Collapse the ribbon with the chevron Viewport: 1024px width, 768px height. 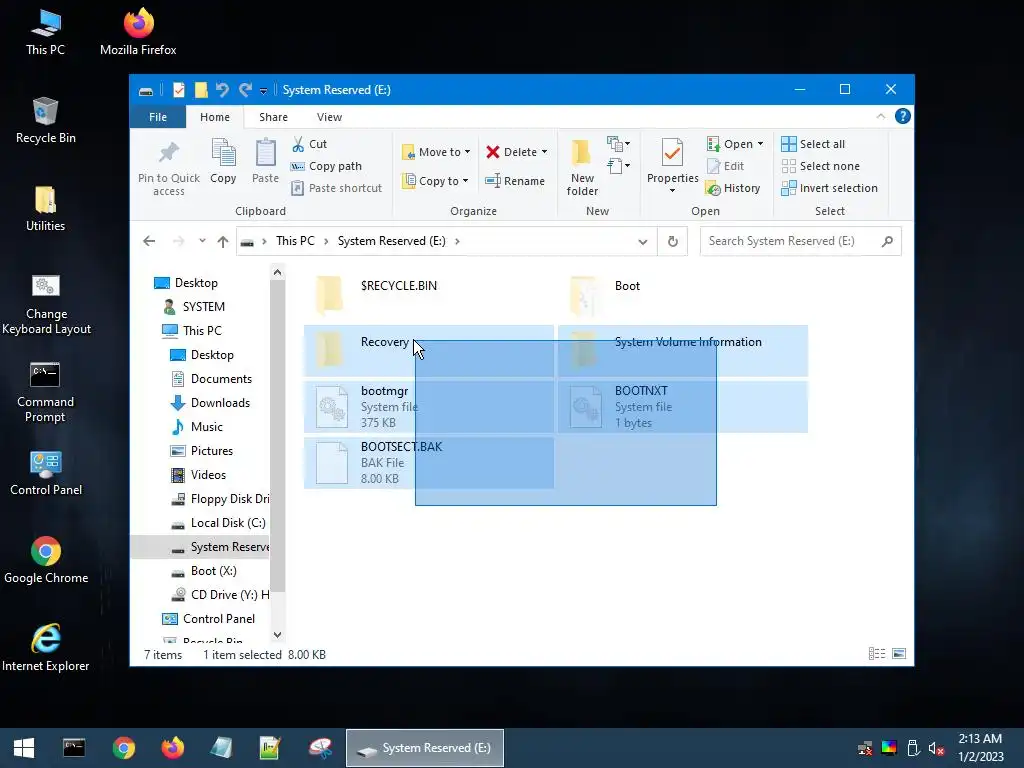coord(880,116)
